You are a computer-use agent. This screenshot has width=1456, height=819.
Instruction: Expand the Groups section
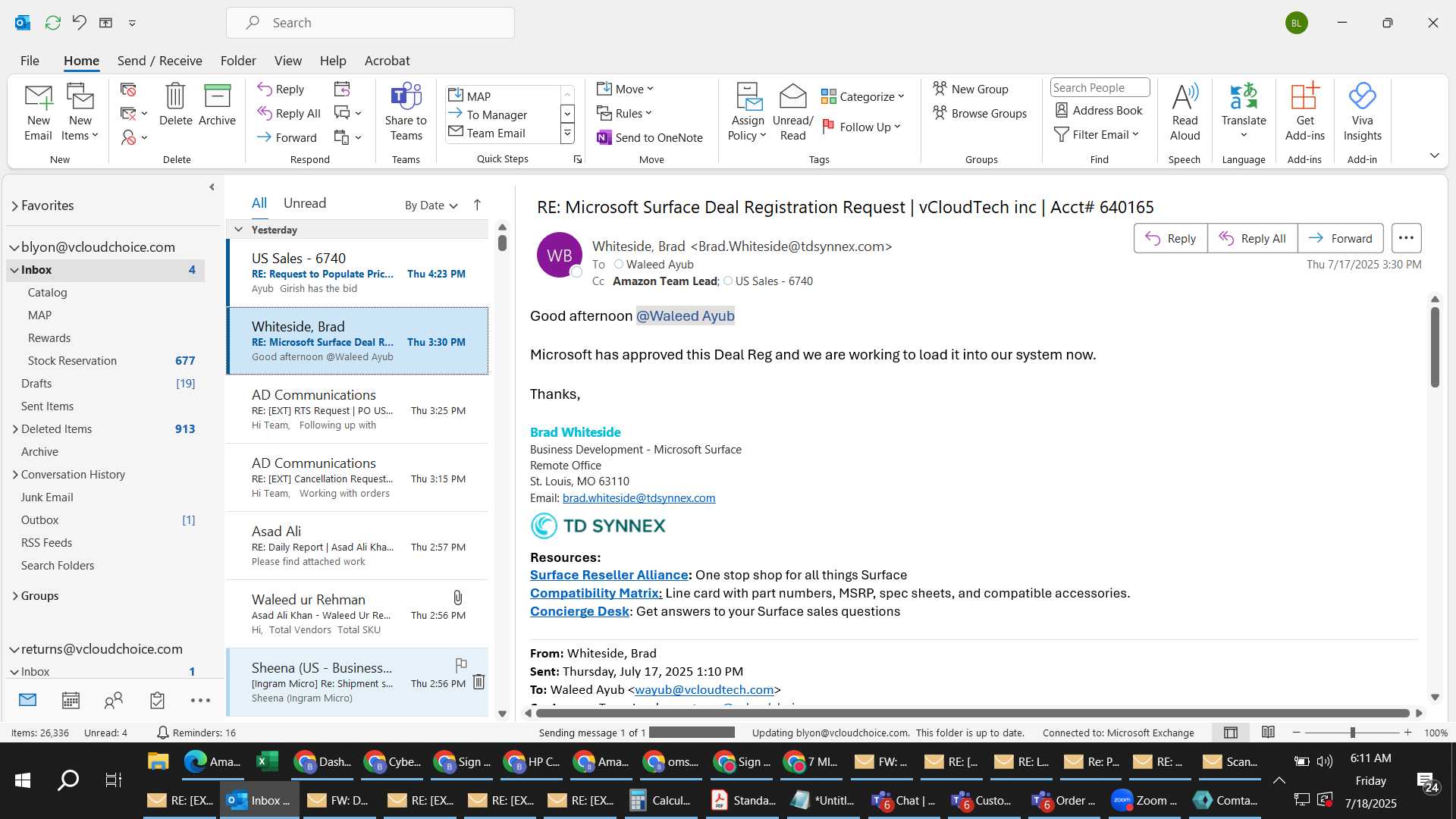15,596
